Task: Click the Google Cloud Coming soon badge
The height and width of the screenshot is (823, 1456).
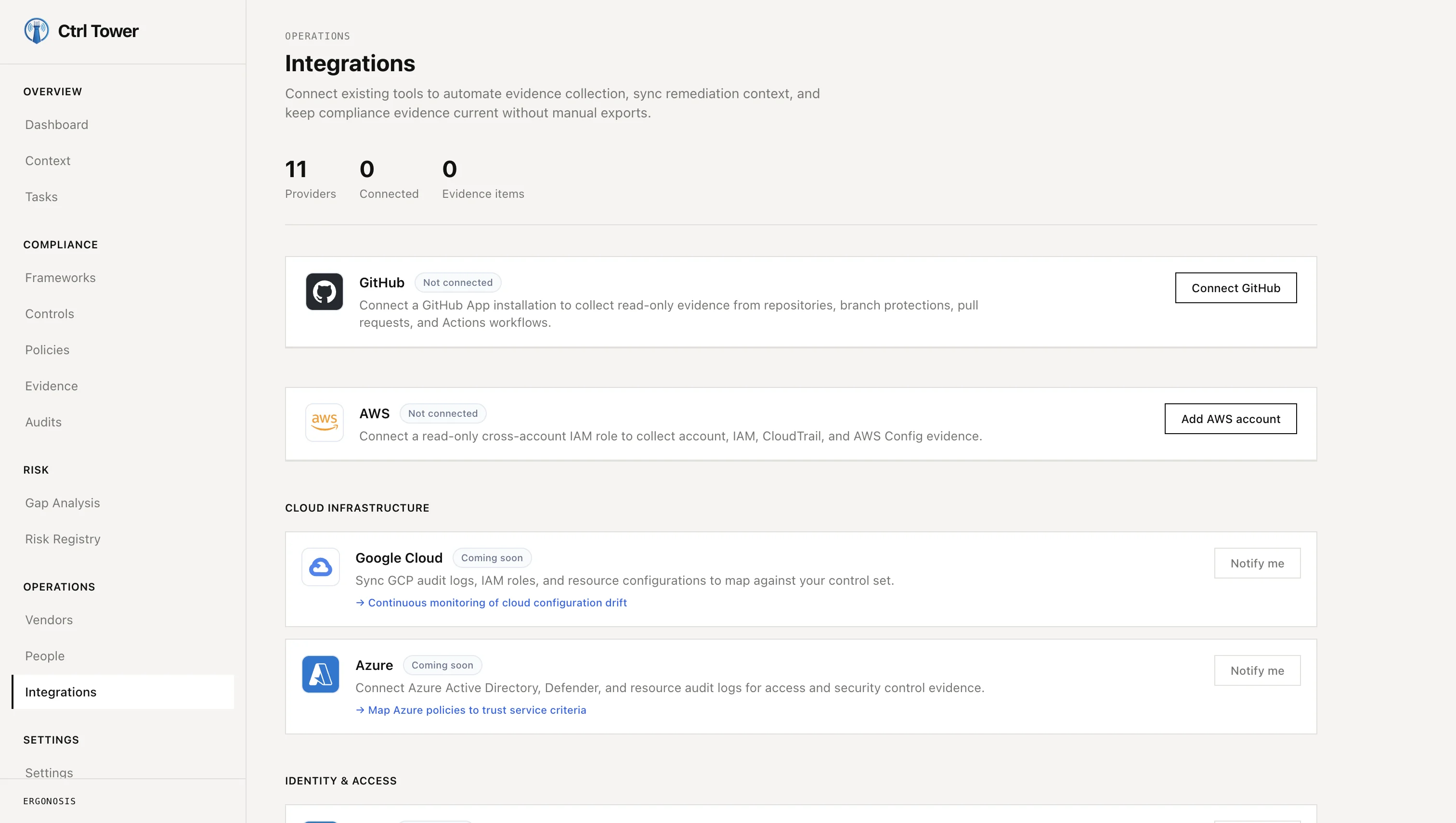Action: click(492, 558)
